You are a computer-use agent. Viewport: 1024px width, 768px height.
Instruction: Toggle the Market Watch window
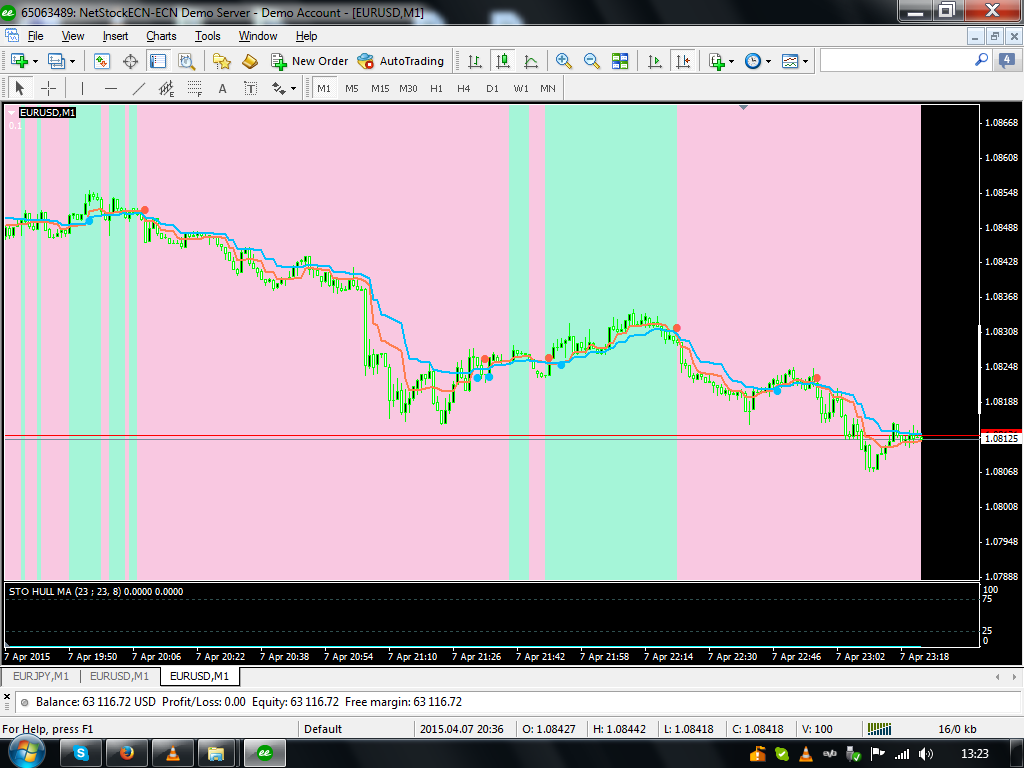point(101,61)
